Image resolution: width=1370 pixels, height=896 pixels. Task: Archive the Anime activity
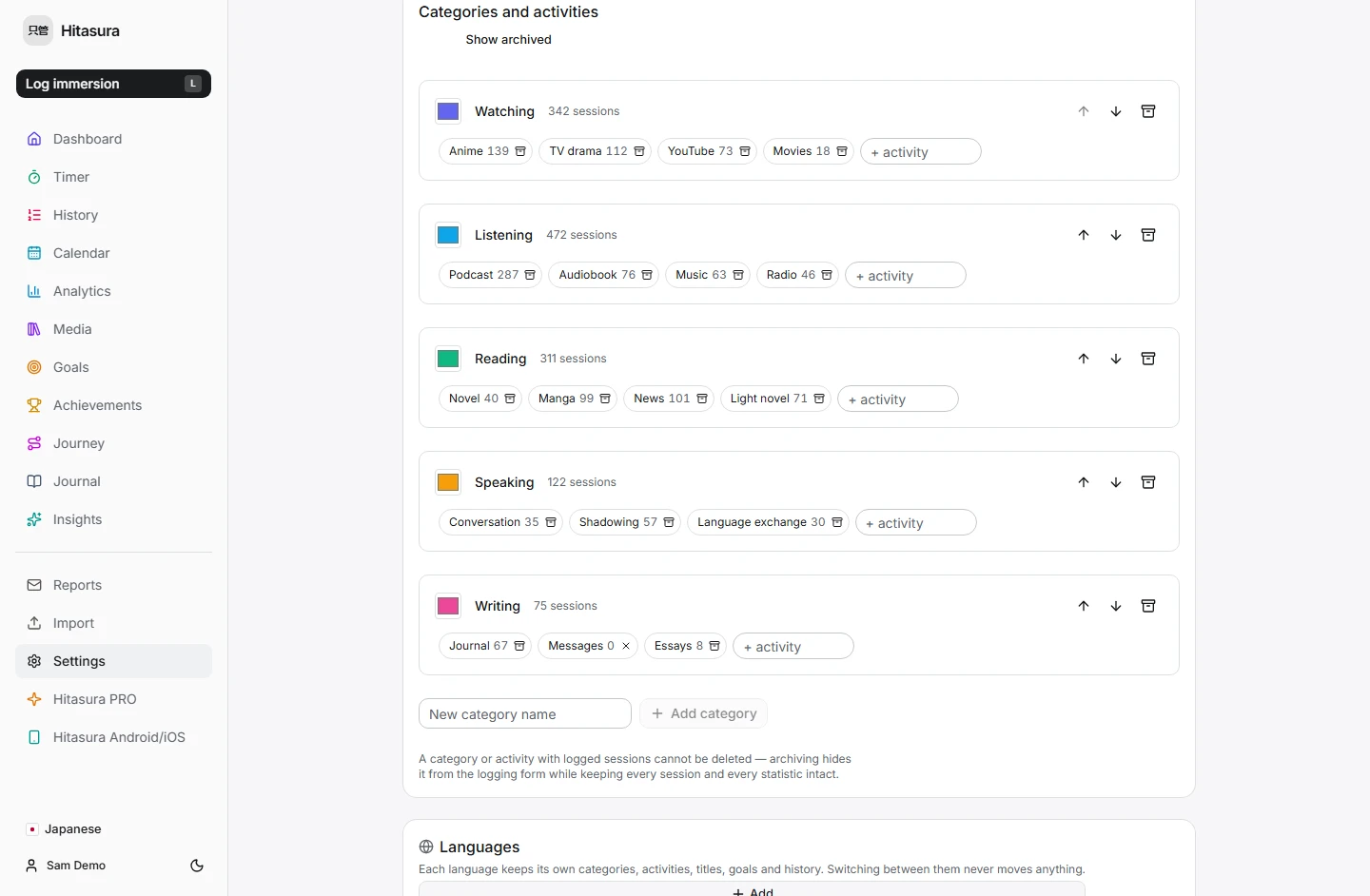(520, 151)
